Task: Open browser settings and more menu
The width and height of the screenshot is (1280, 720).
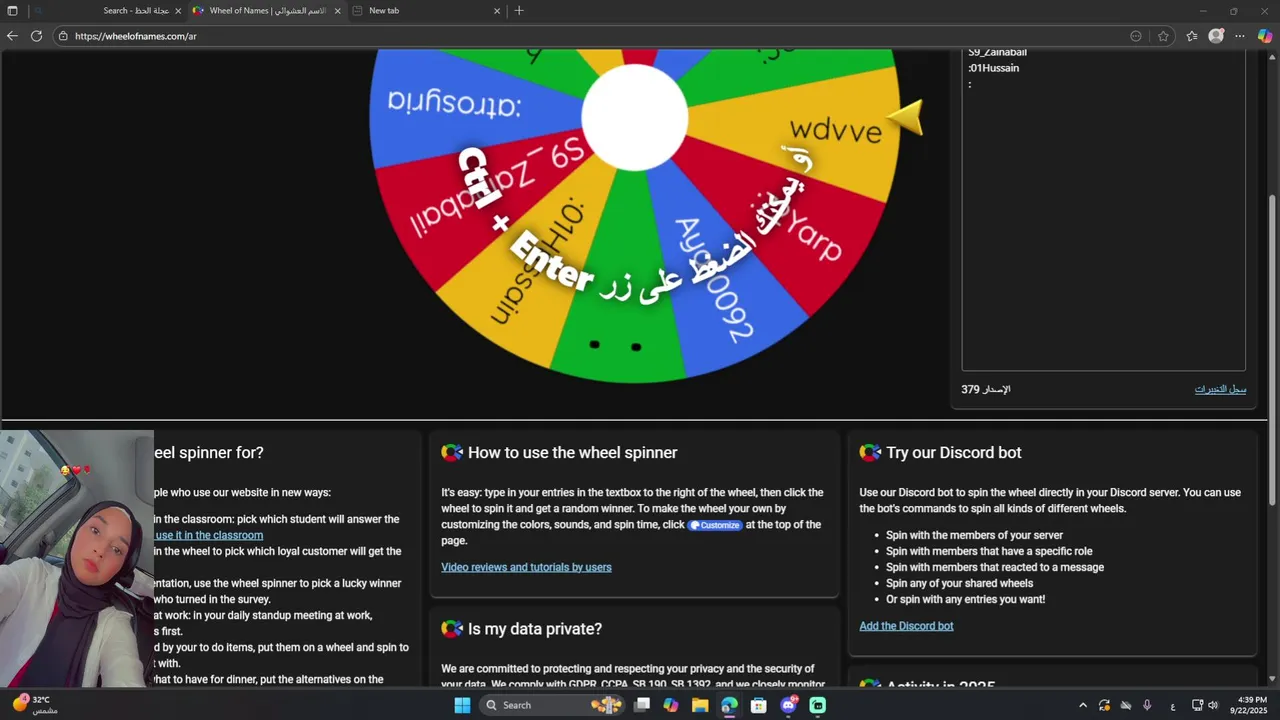Action: 1240,36
